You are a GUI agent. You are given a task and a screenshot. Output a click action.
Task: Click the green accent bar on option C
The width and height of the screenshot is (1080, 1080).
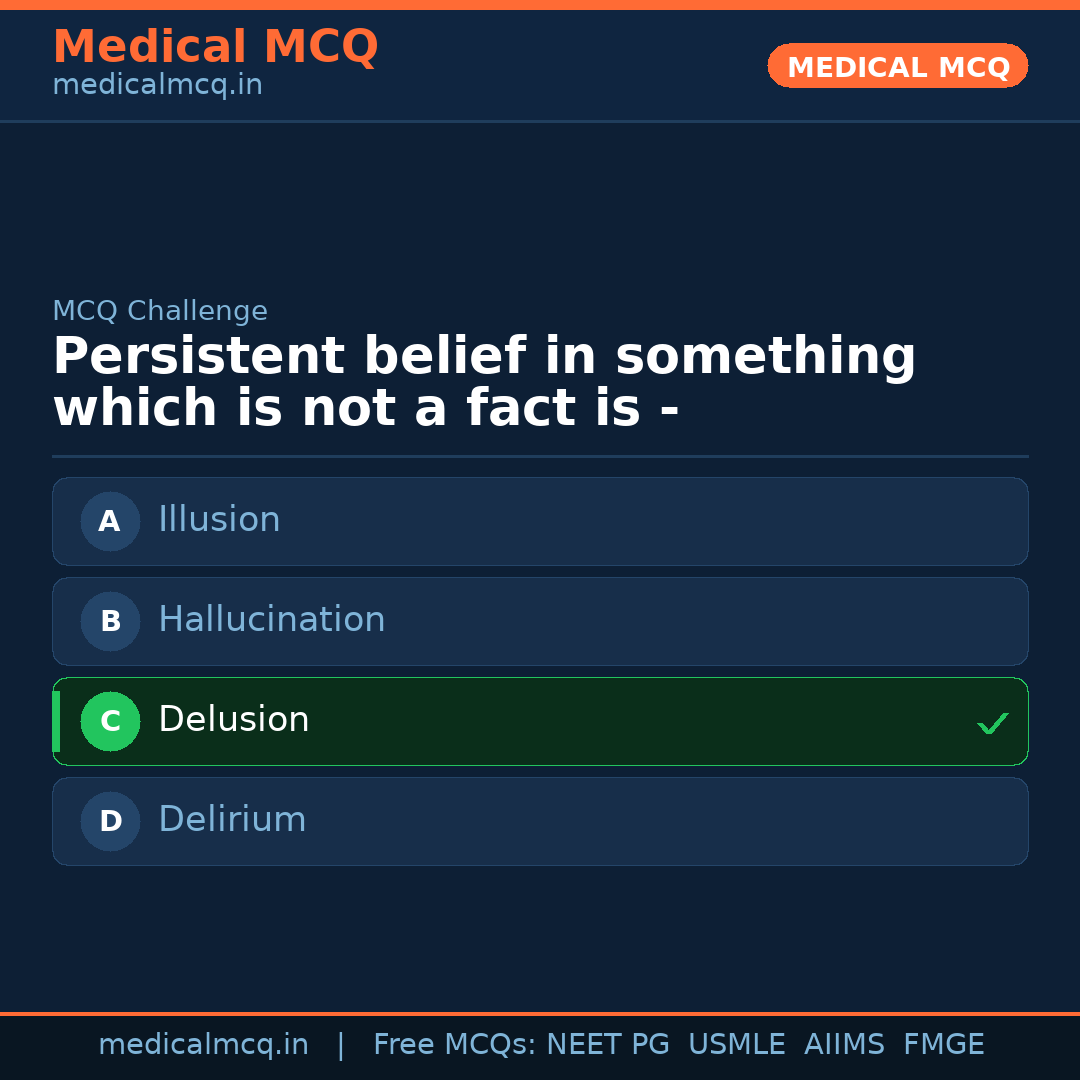tap(56, 721)
